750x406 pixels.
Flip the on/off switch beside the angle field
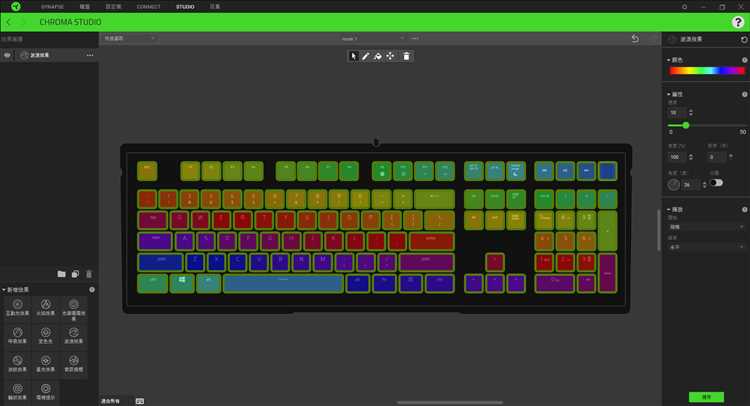click(716, 183)
